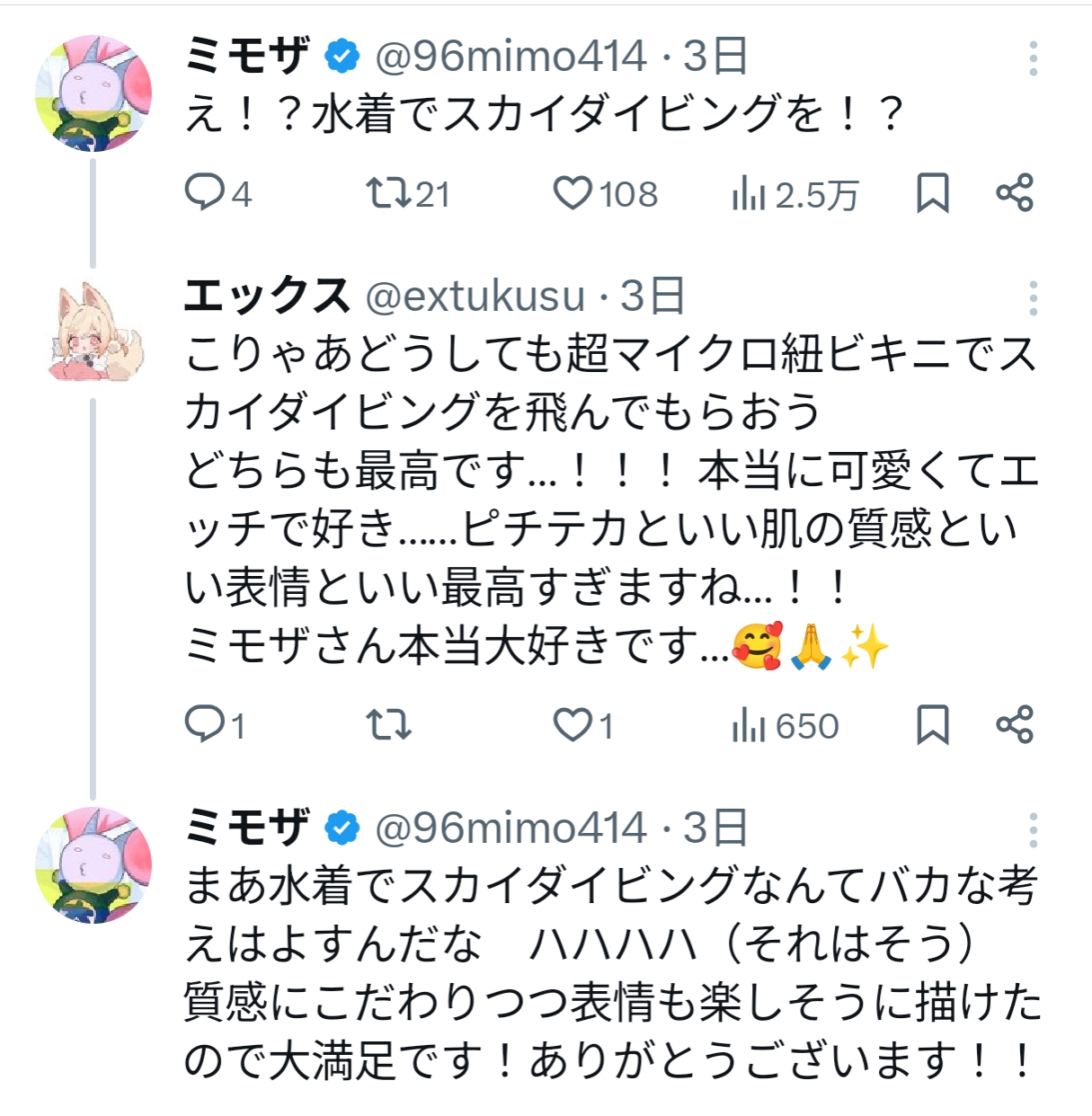Share the first ミモザ tweet
The width and height of the screenshot is (1092, 1116).
[1015, 193]
